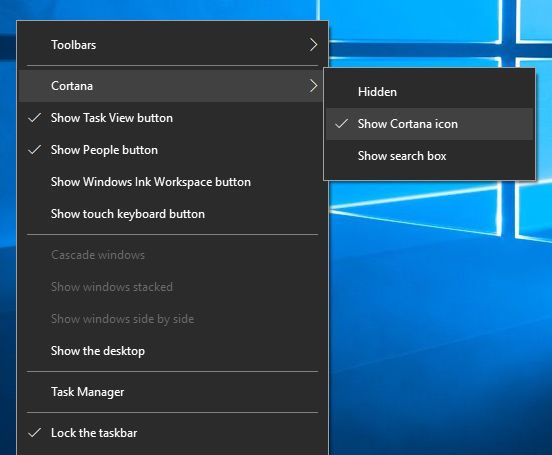The height and width of the screenshot is (455, 552).
Task: Expand the Toolbars submenu arrow
Action: (x=313, y=45)
